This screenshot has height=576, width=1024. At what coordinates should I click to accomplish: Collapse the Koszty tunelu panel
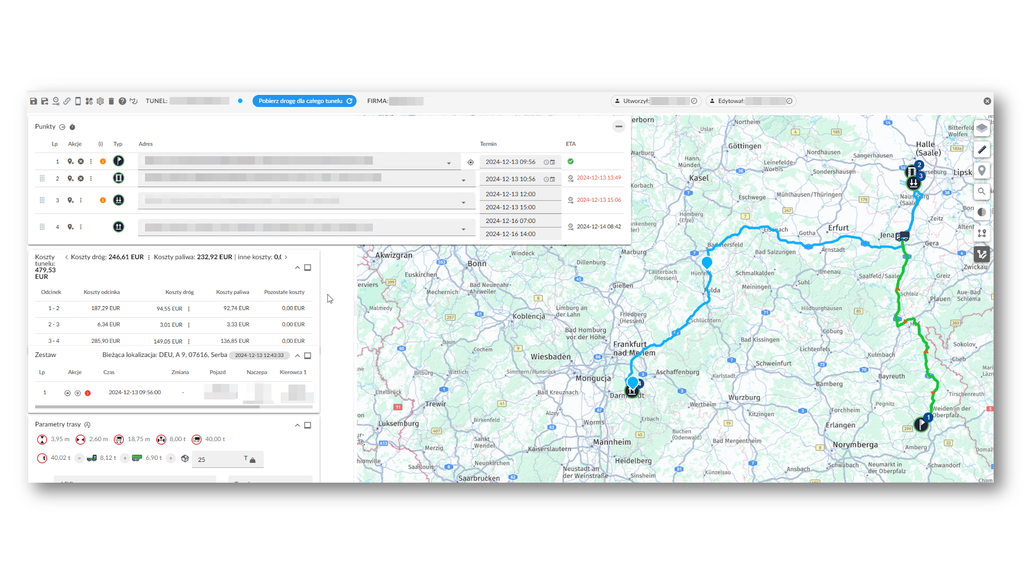click(x=297, y=268)
